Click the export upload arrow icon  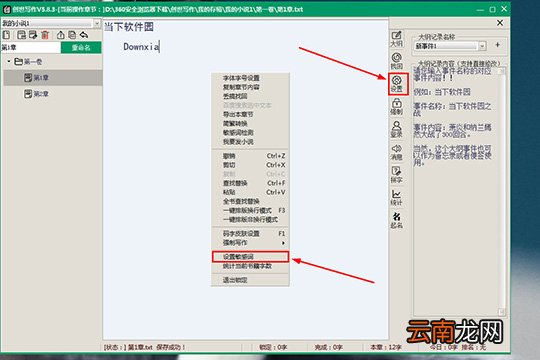(61, 35)
